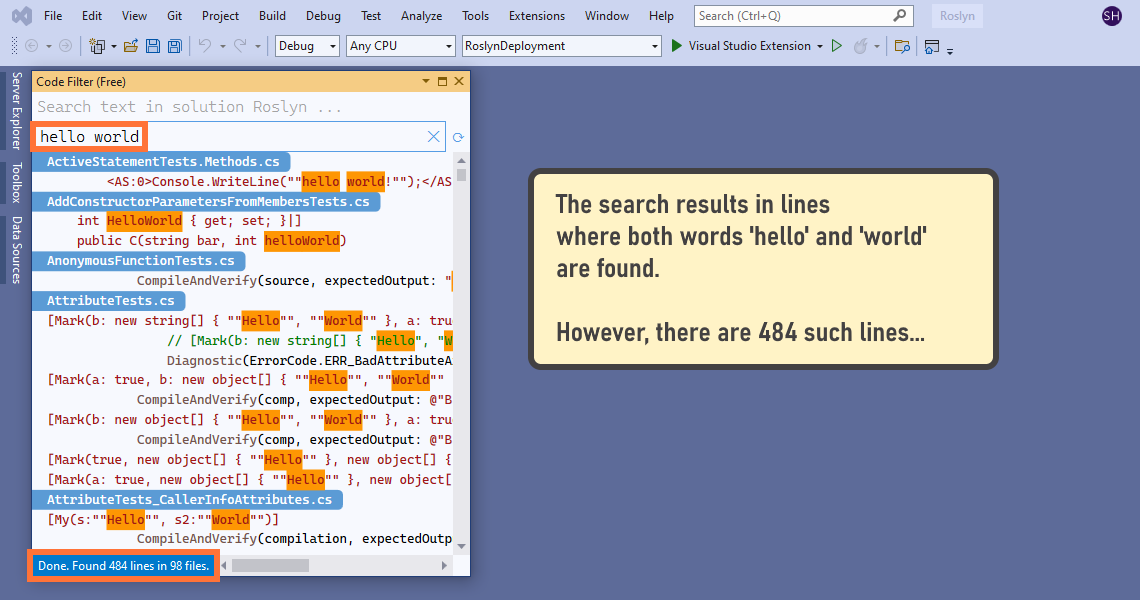Screen dimensions: 1140x600
Task: Open the Code Filter window options arrow
Action: point(426,81)
